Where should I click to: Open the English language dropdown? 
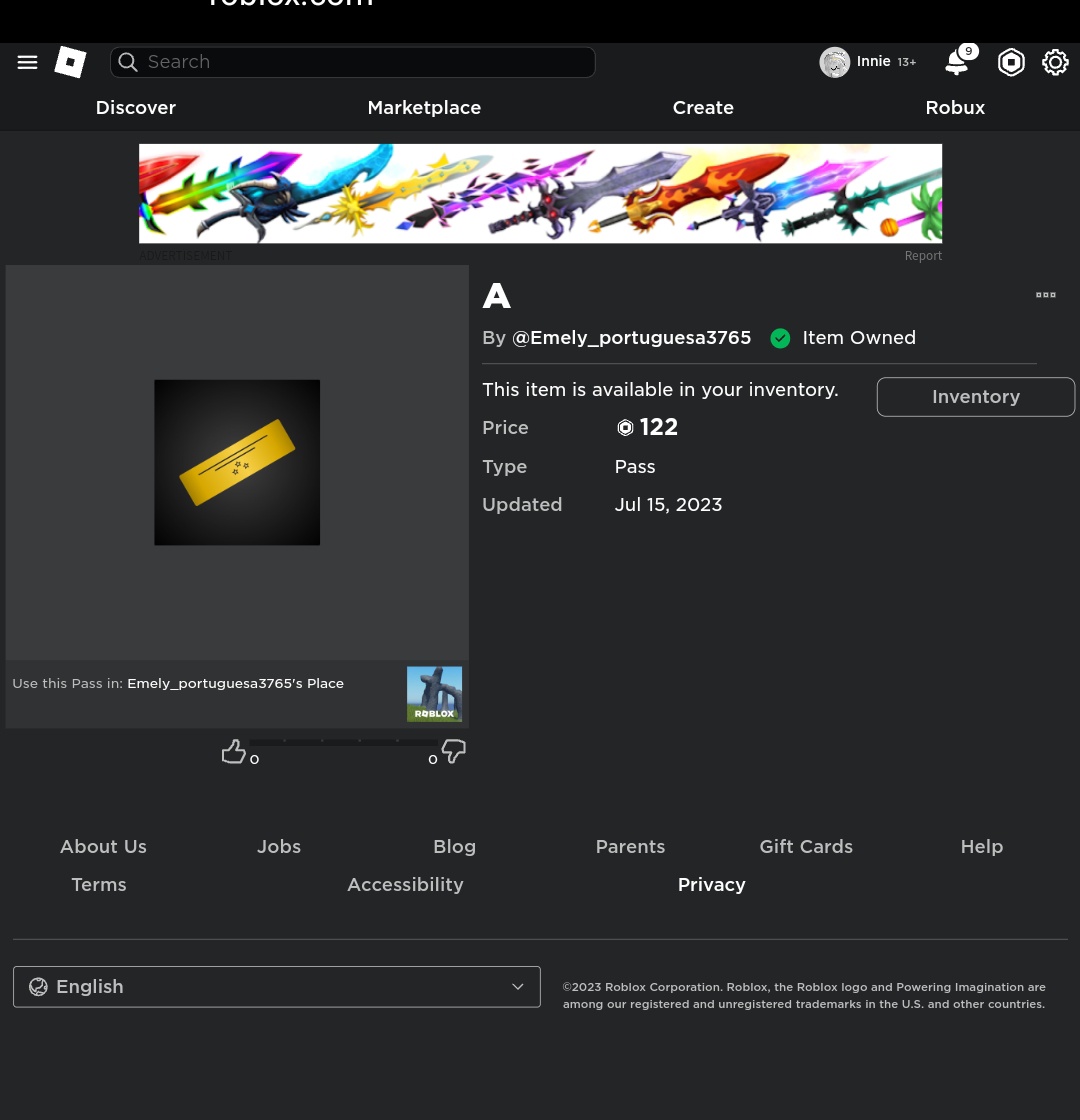pos(276,986)
